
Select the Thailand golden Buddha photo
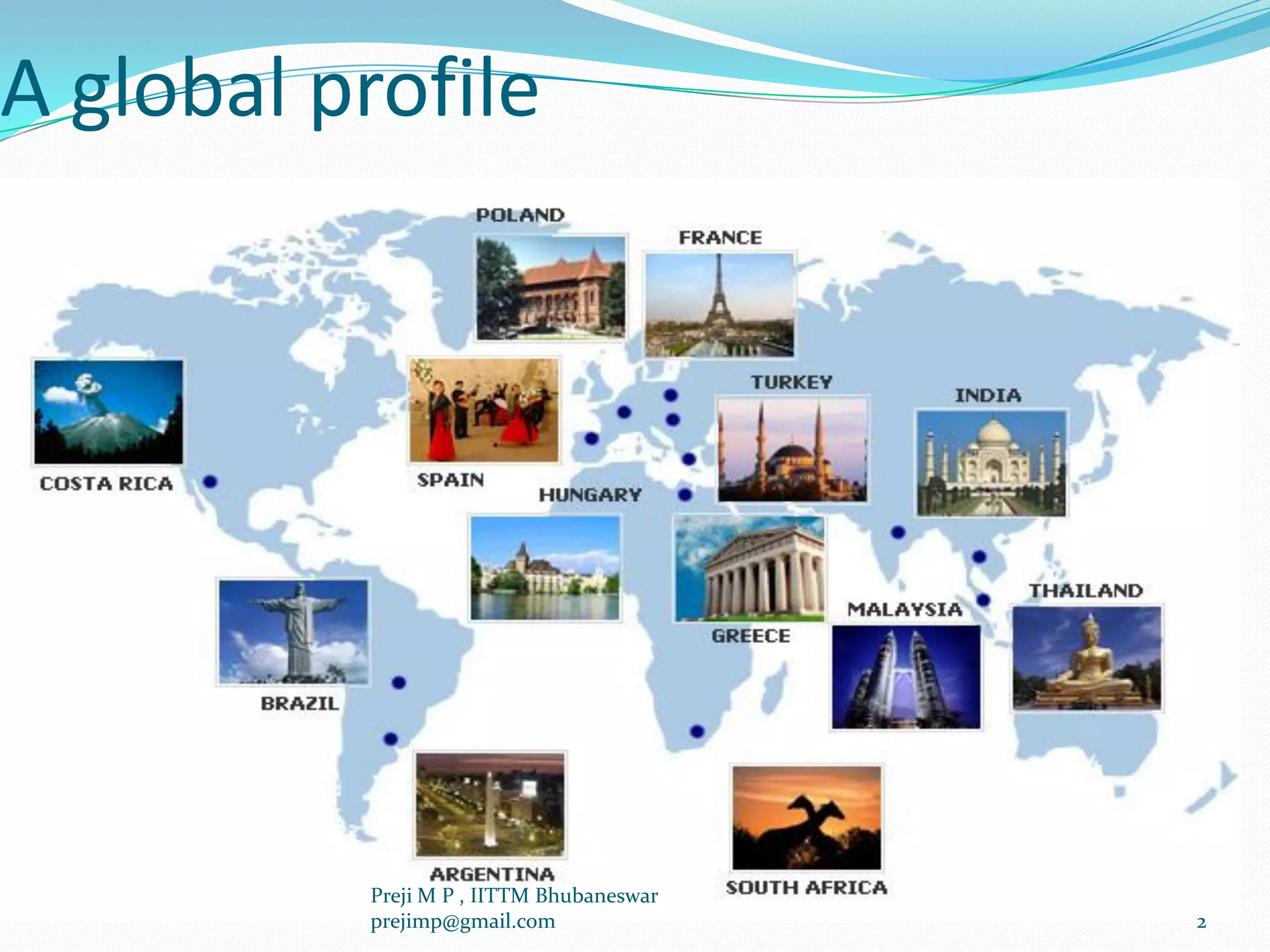click(x=1087, y=658)
